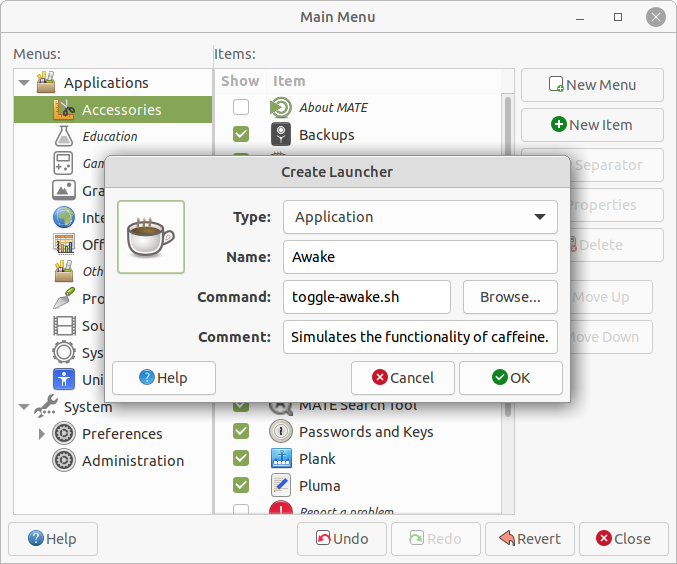
Task: Click the Sound & Video film icon
Action: click(x=64, y=326)
